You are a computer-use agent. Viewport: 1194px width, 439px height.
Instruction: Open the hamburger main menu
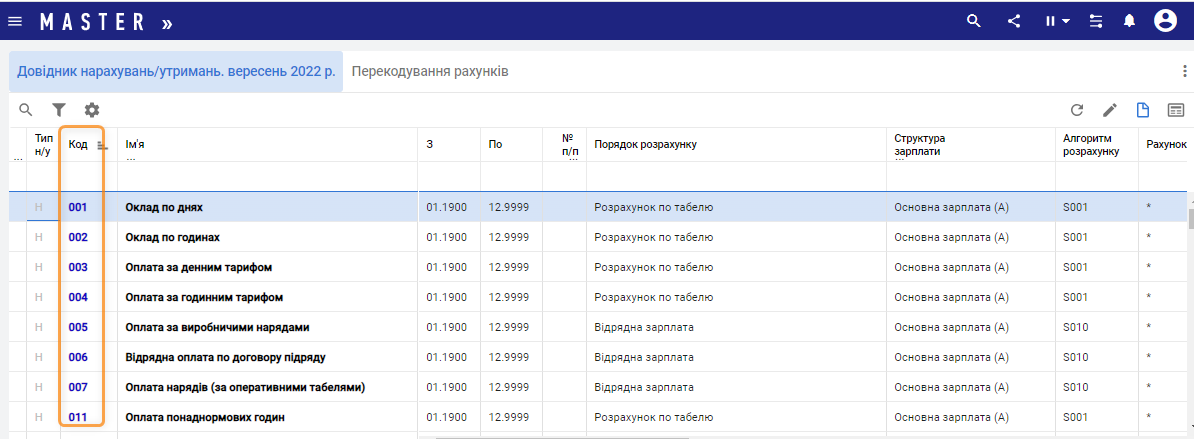pyautogui.click(x=15, y=21)
